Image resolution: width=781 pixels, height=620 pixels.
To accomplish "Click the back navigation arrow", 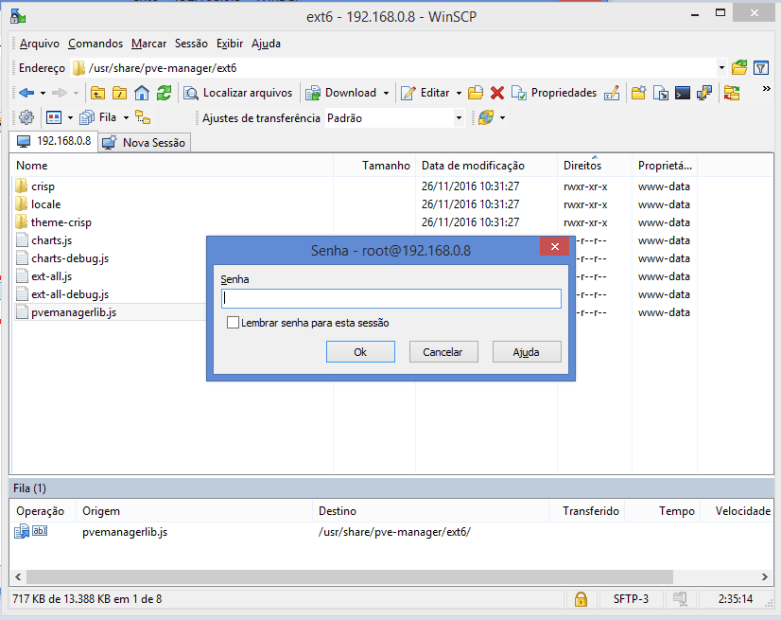I will [26, 93].
